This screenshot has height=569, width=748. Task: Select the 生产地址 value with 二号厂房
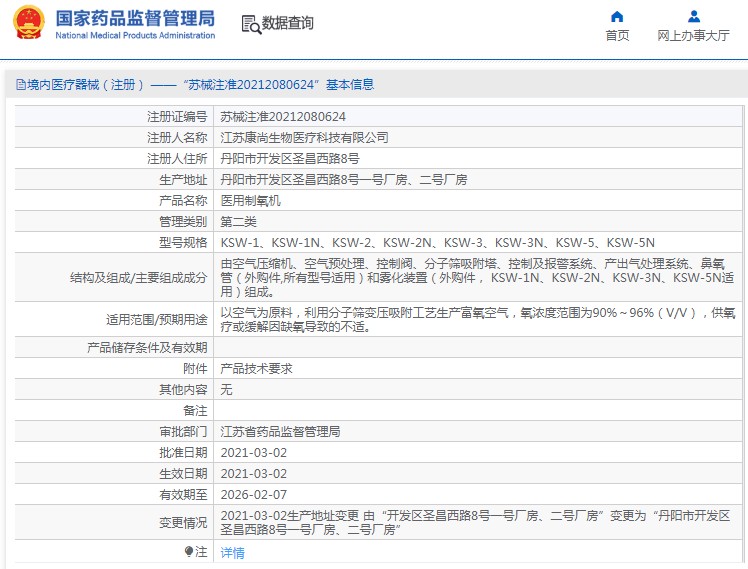343,180
